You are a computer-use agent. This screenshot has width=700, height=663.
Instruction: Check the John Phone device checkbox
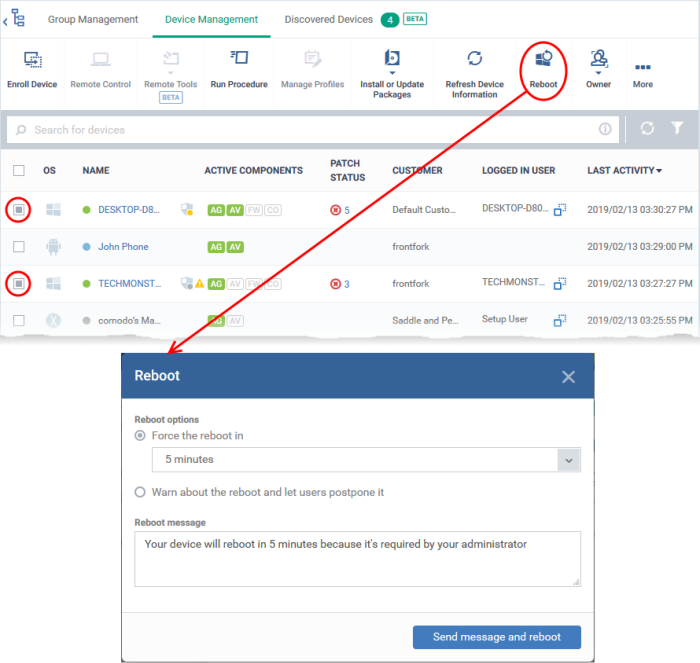pyautogui.click(x=19, y=246)
